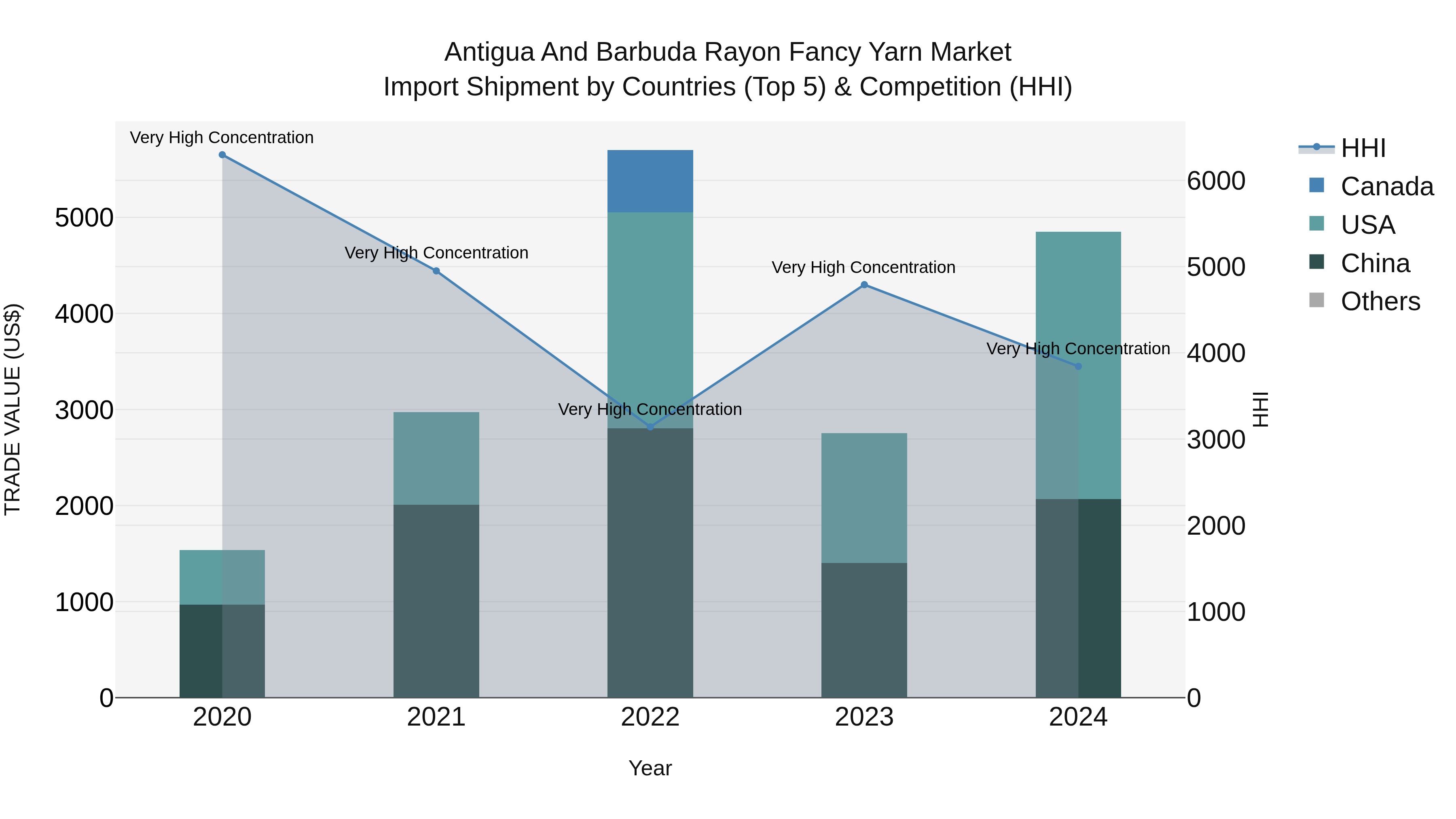Image resolution: width=1456 pixels, height=819 pixels.
Task: Select the 2024 HHI data point
Action: tap(1078, 366)
